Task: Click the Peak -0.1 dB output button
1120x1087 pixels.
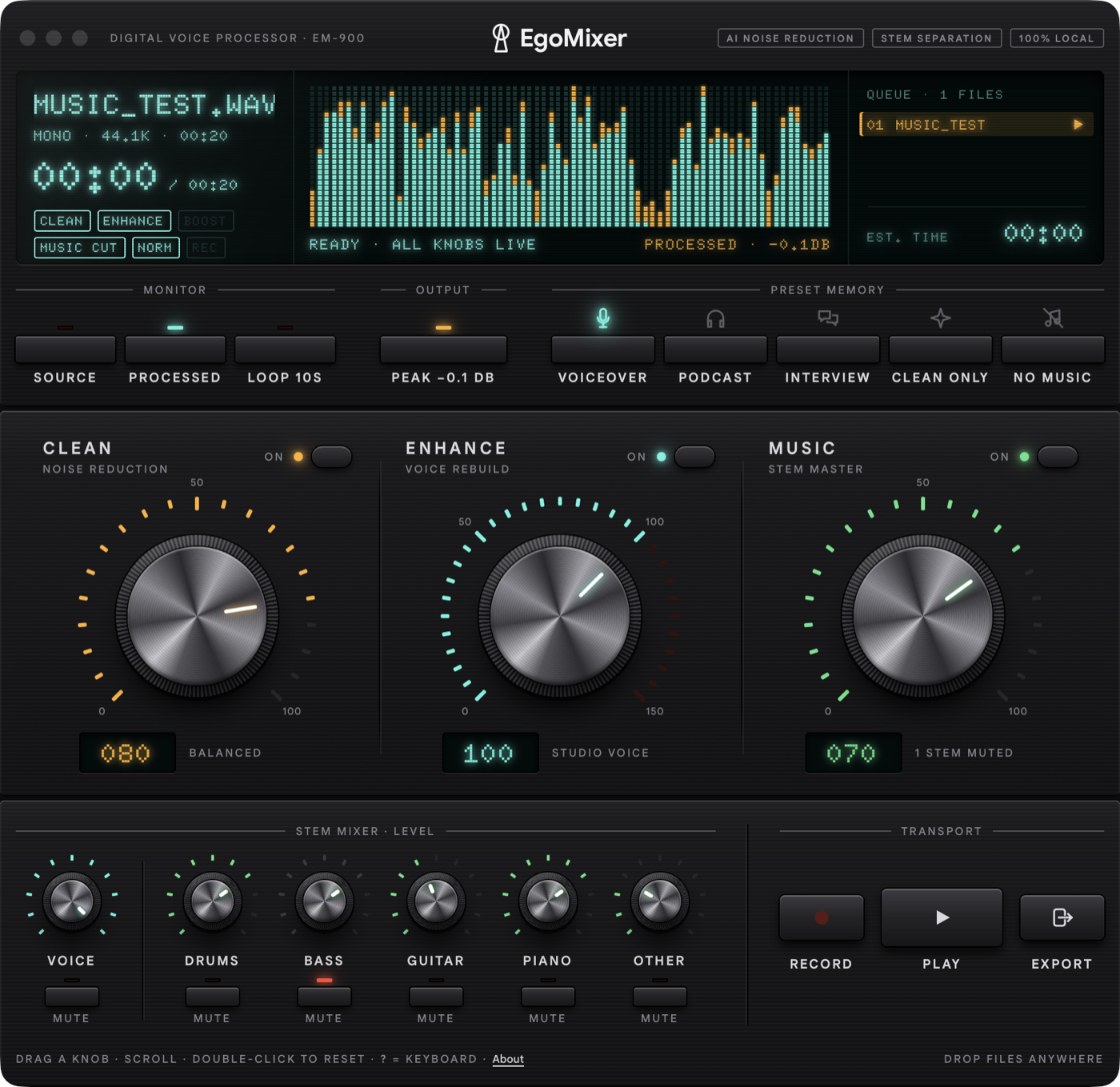Action: [443, 350]
